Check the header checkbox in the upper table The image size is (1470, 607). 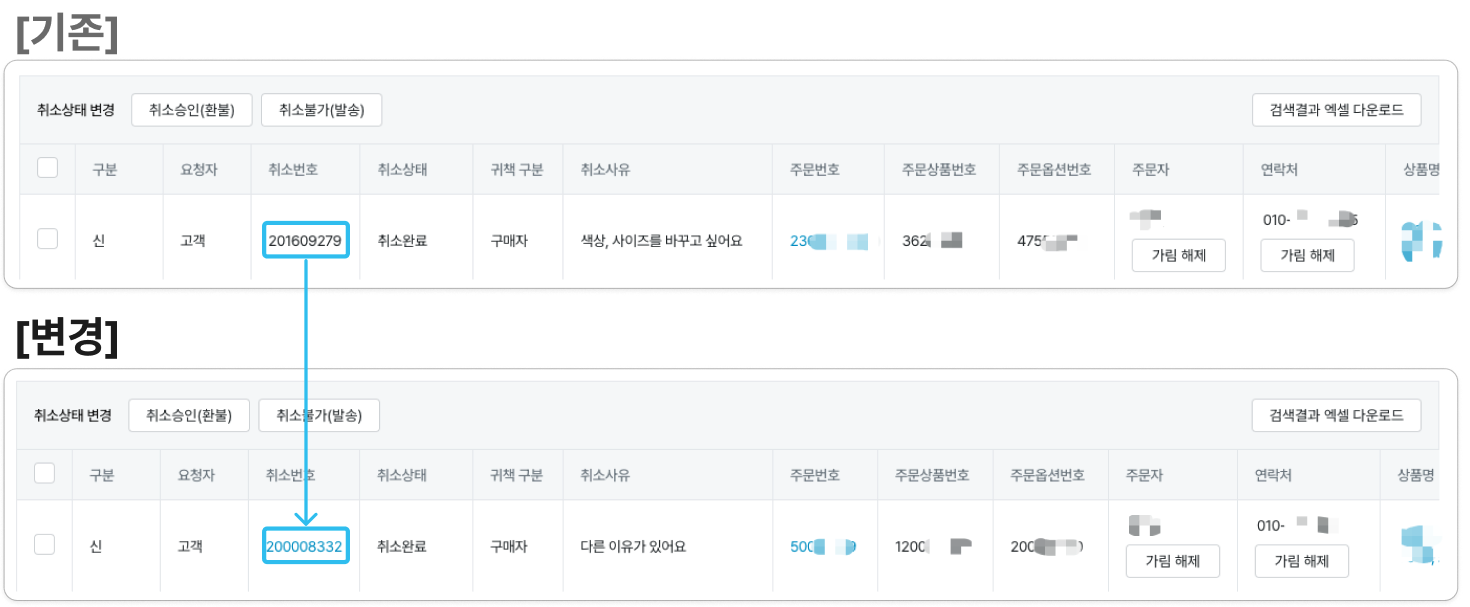click(x=47, y=168)
